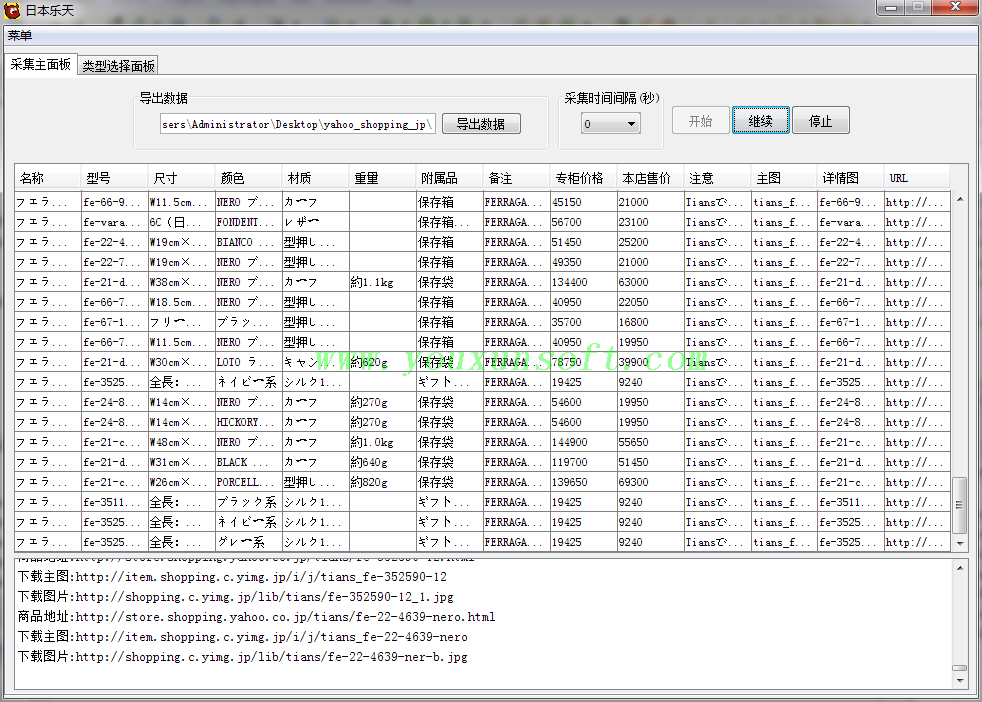982x702 pixels.
Task: Select the sale price cell "63000"
Action: tap(651, 282)
